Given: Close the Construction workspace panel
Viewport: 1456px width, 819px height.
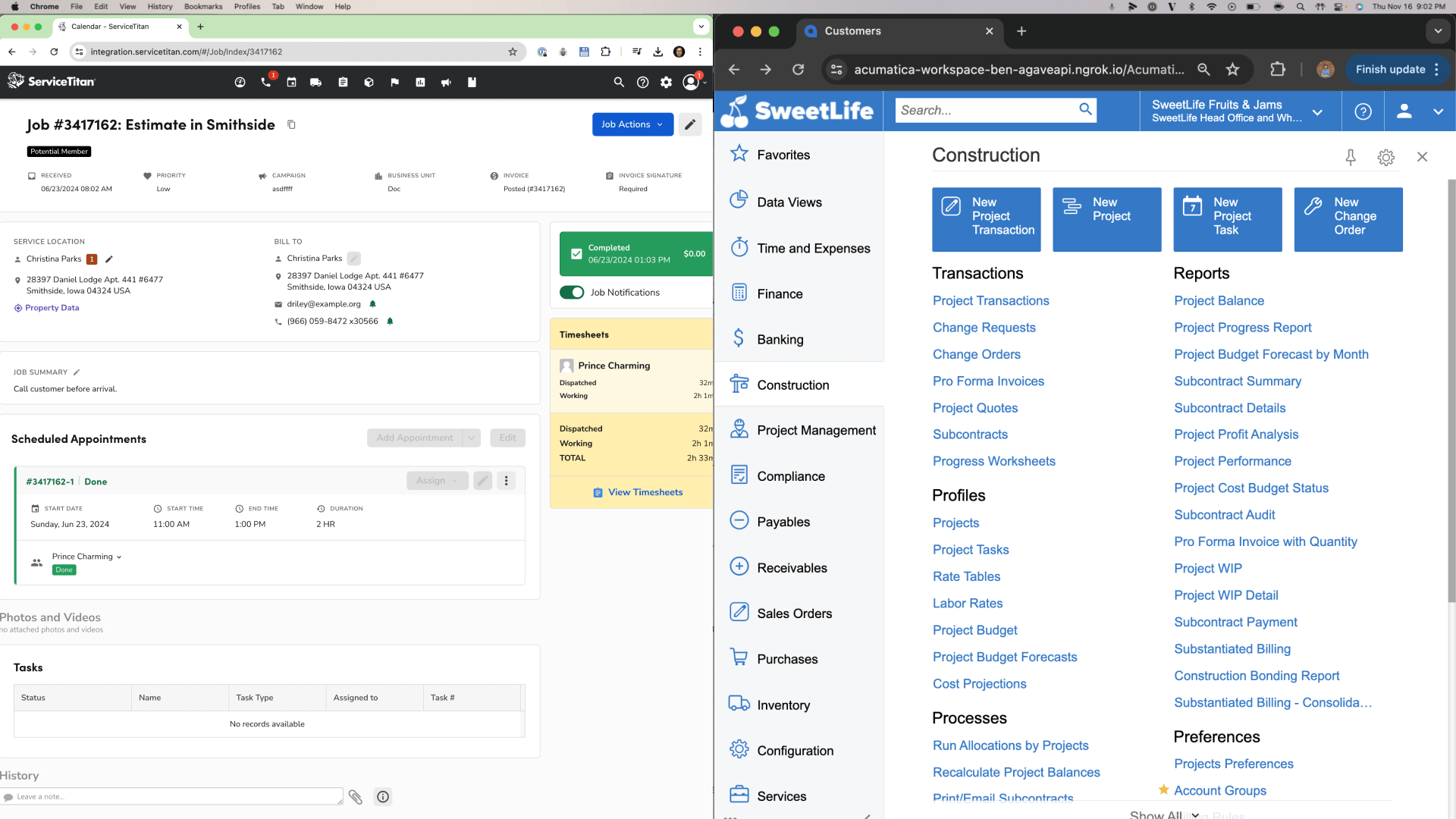Looking at the screenshot, I should click(1422, 157).
